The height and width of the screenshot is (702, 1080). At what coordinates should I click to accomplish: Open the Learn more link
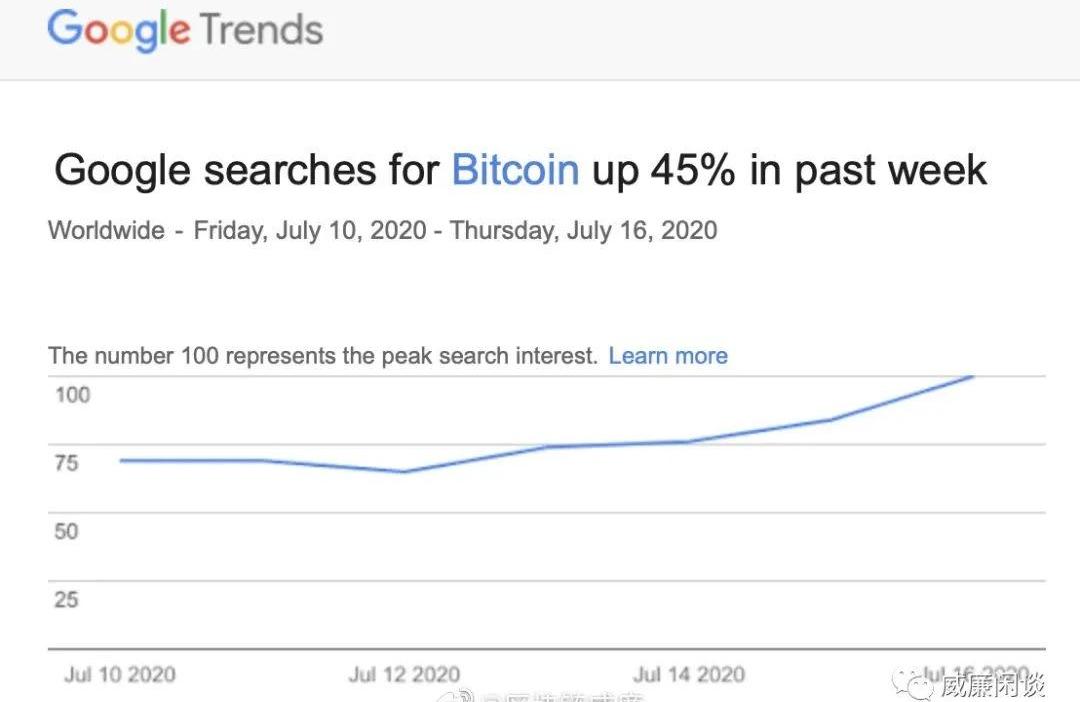(x=668, y=355)
